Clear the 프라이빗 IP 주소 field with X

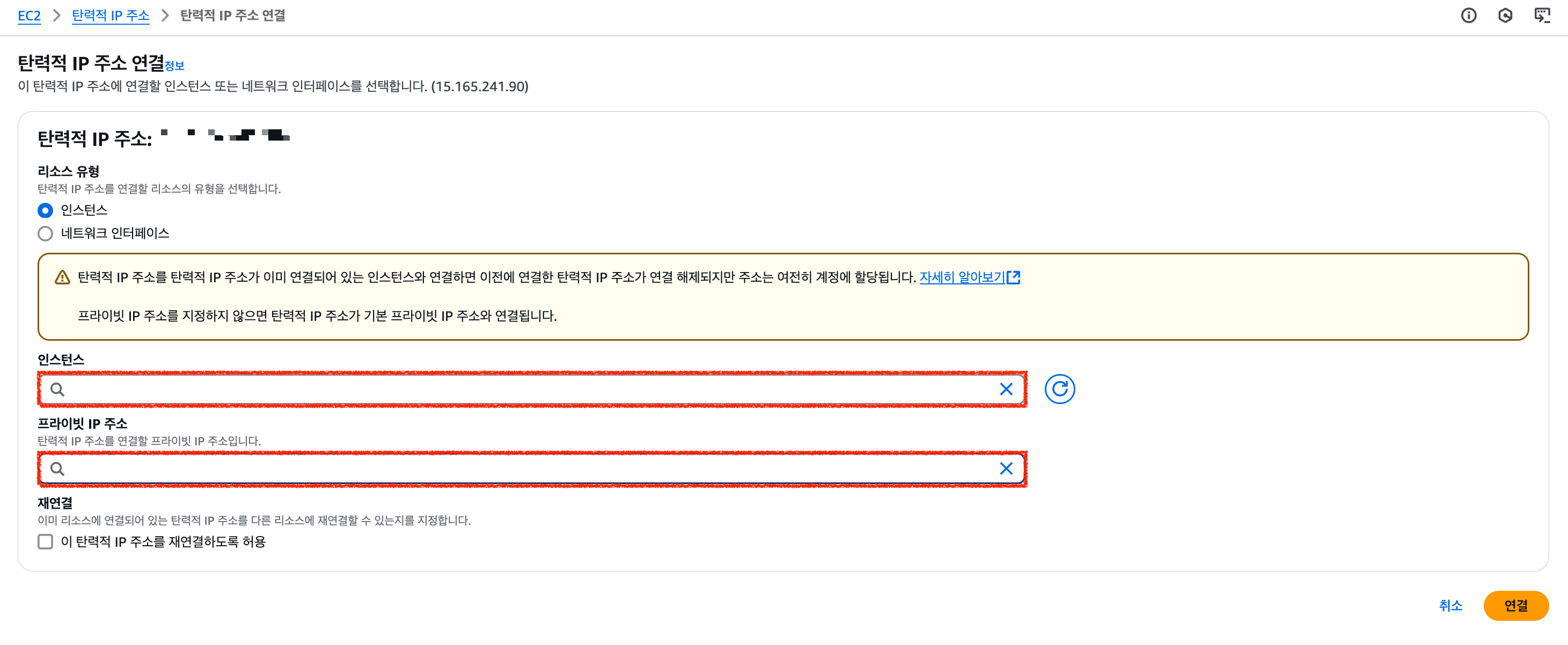[1006, 468]
